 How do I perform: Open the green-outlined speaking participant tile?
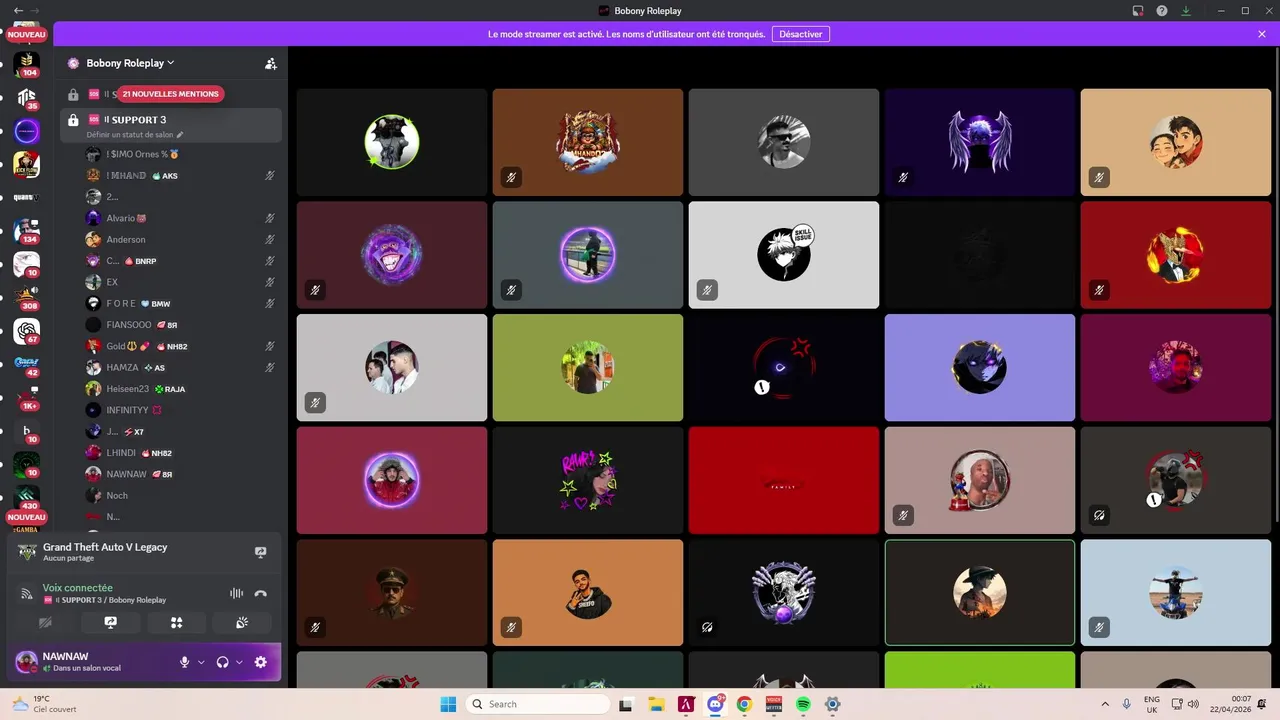point(980,593)
